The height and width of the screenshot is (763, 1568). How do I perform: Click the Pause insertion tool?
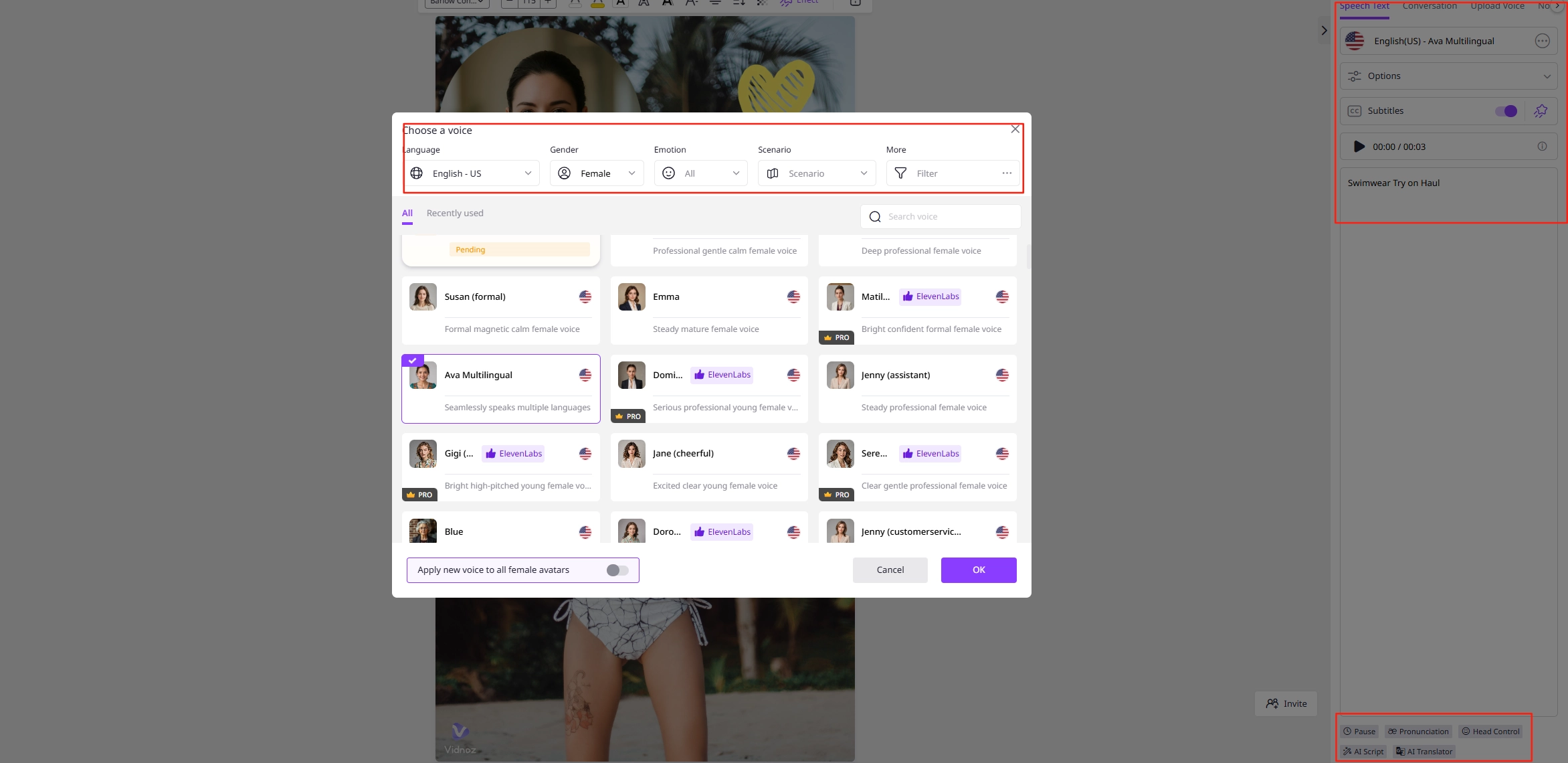coord(1360,732)
